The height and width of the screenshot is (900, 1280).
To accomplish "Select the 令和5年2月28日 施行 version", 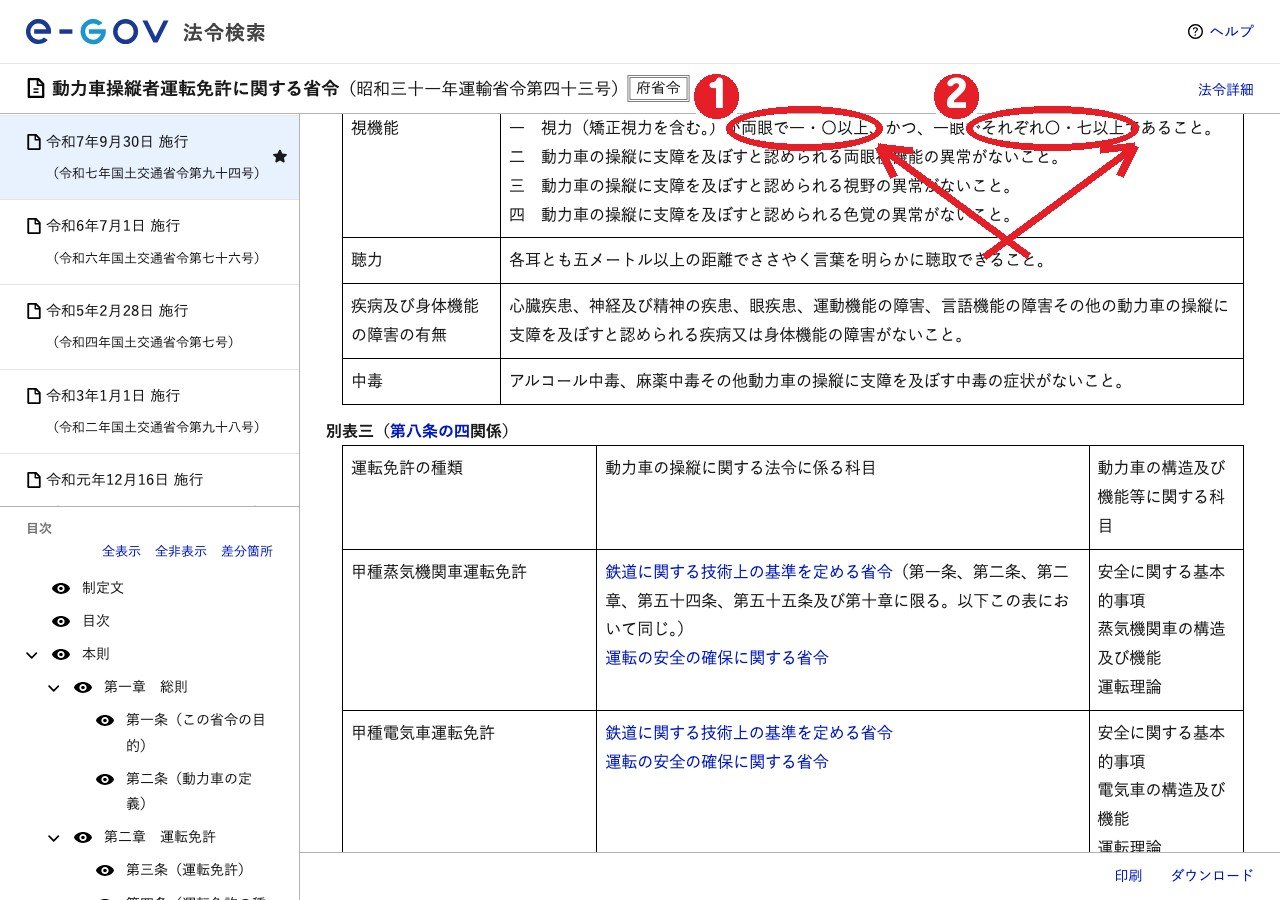I will (150, 327).
